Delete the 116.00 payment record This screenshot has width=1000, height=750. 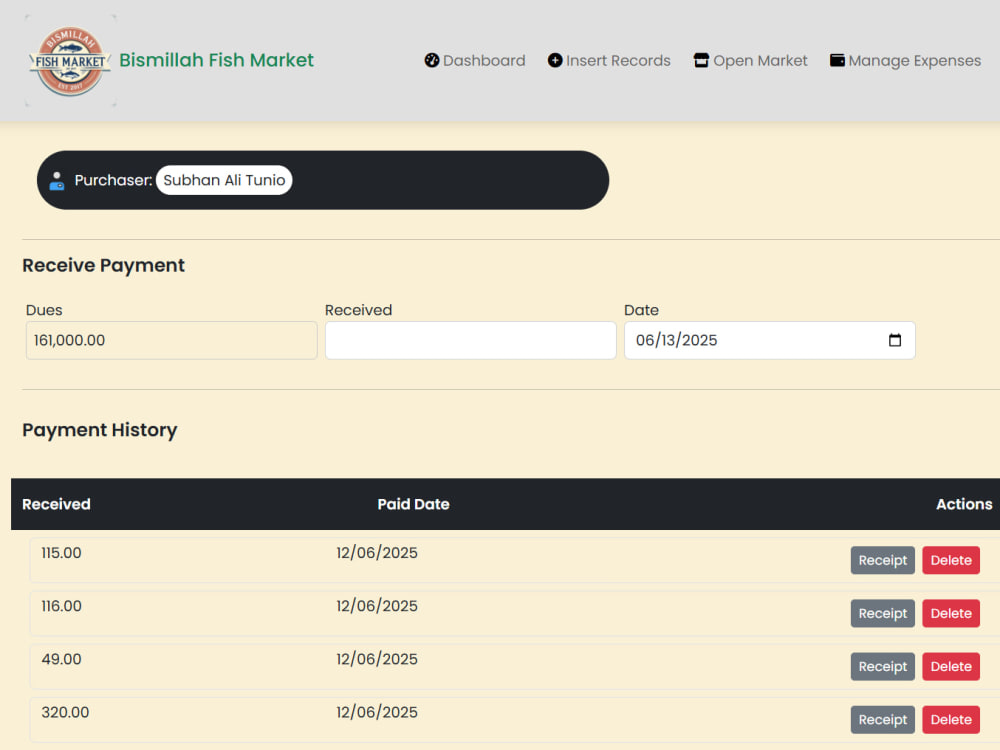(951, 613)
